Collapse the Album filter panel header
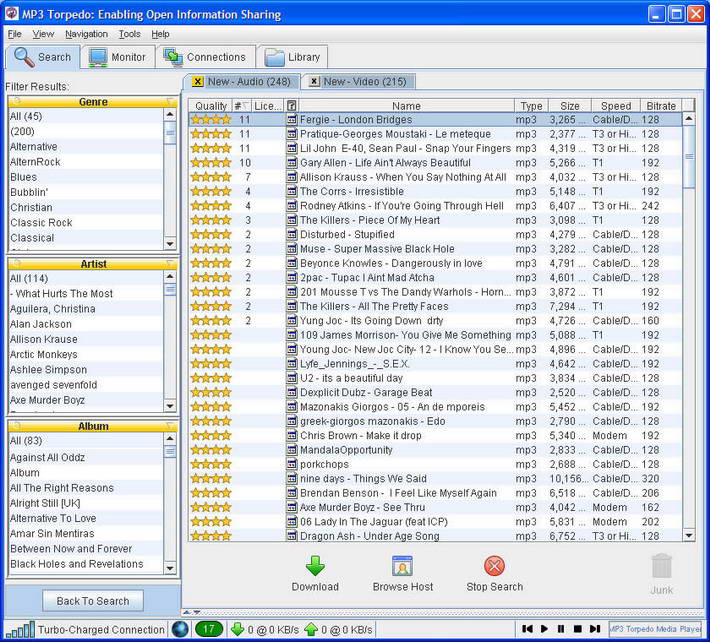 pyautogui.click(x=93, y=426)
